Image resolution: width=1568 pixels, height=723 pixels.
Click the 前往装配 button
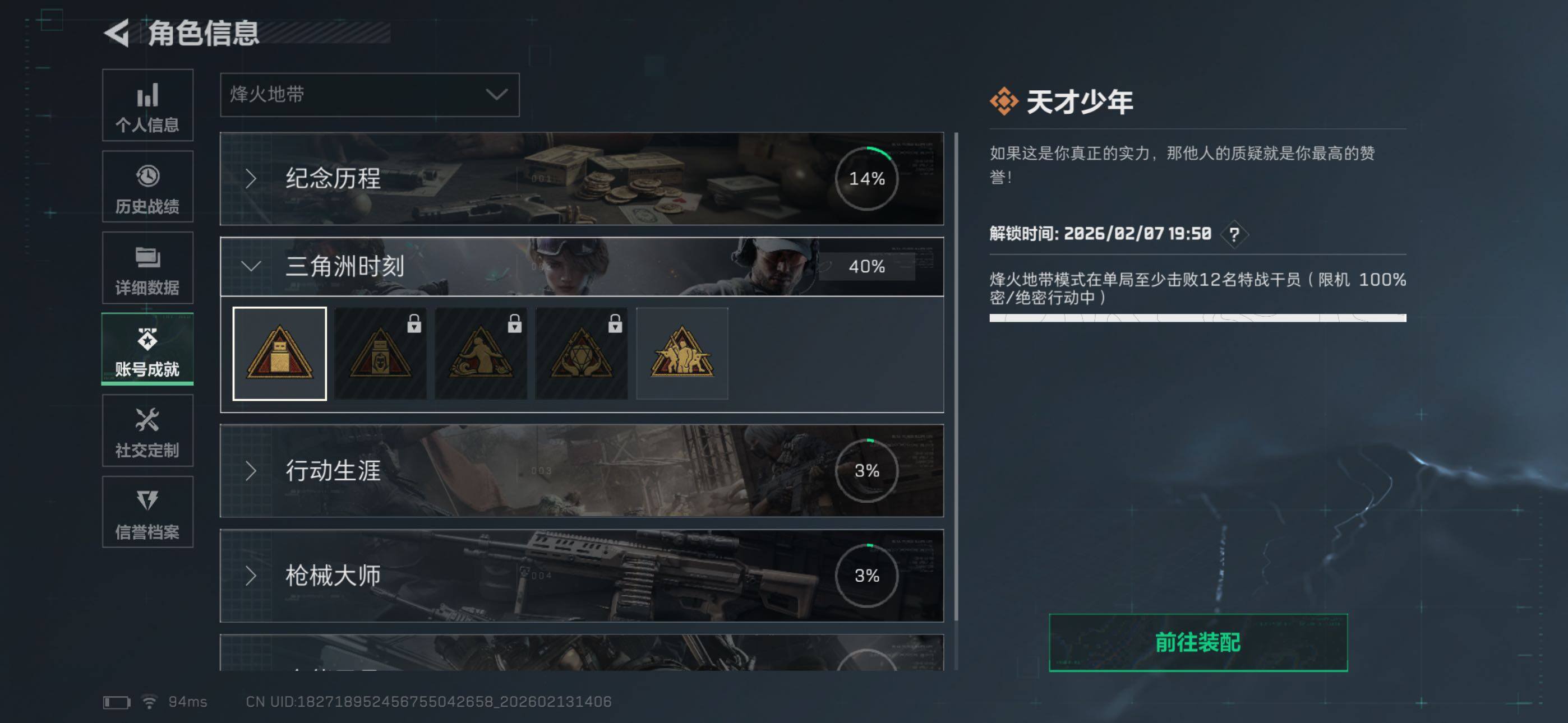[1198, 643]
